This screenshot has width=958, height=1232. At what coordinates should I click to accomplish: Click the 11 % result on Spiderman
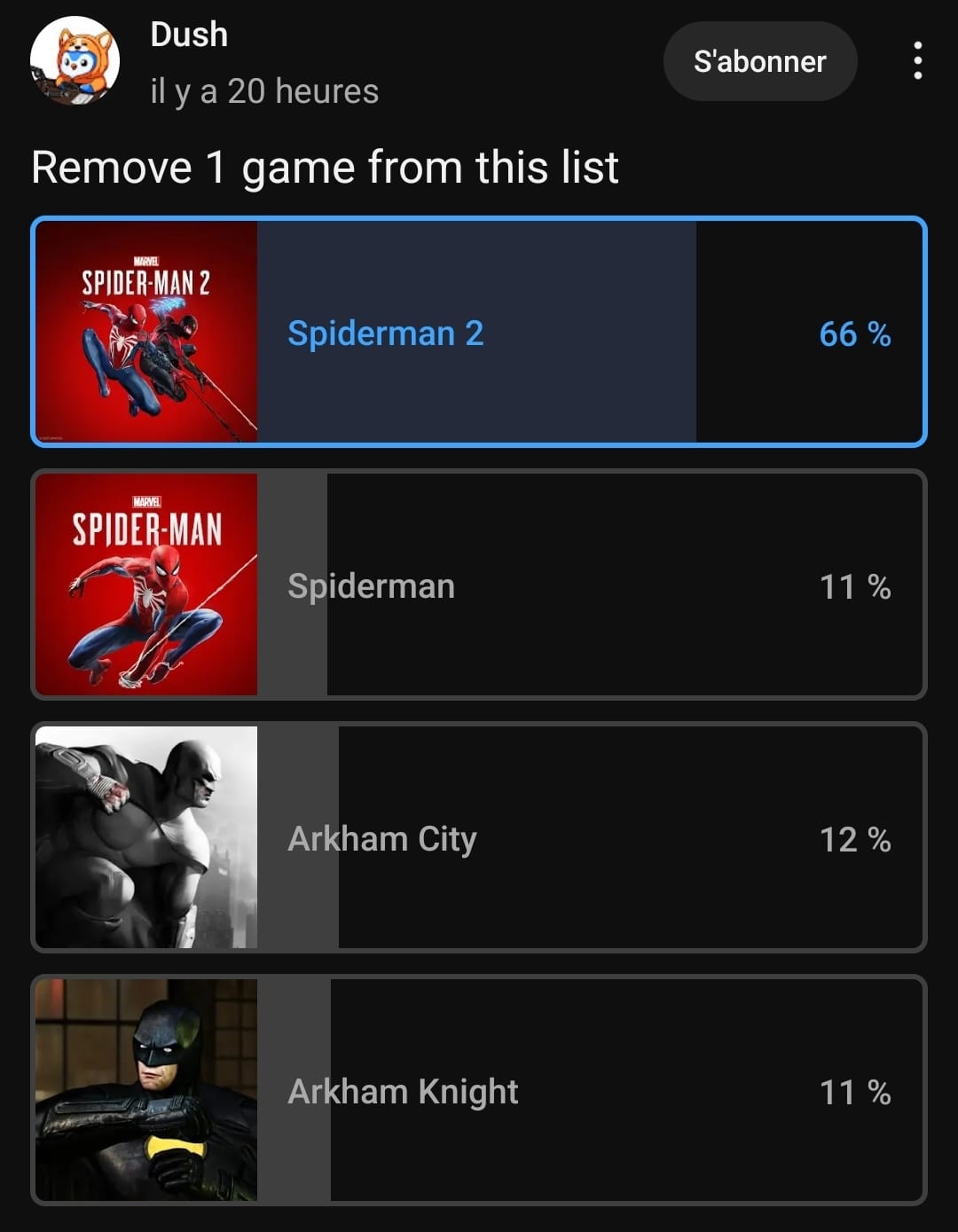point(855,587)
